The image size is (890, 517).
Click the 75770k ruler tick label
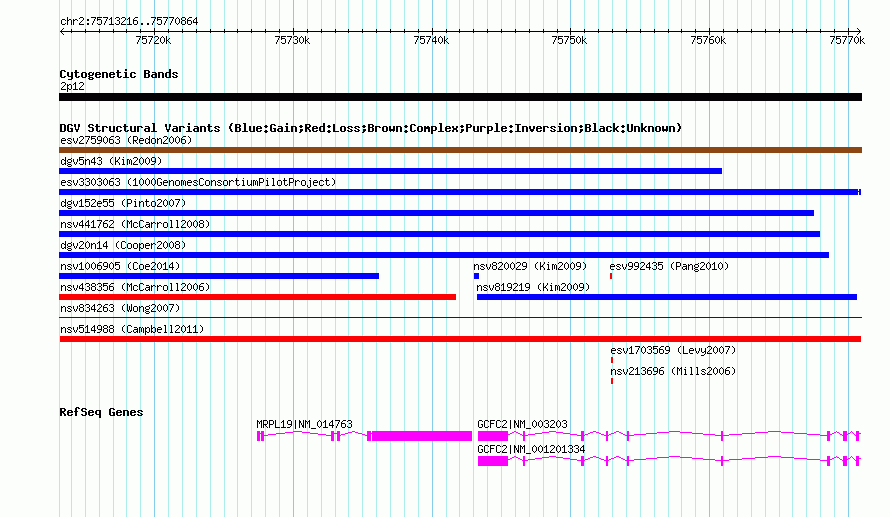click(847, 40)
